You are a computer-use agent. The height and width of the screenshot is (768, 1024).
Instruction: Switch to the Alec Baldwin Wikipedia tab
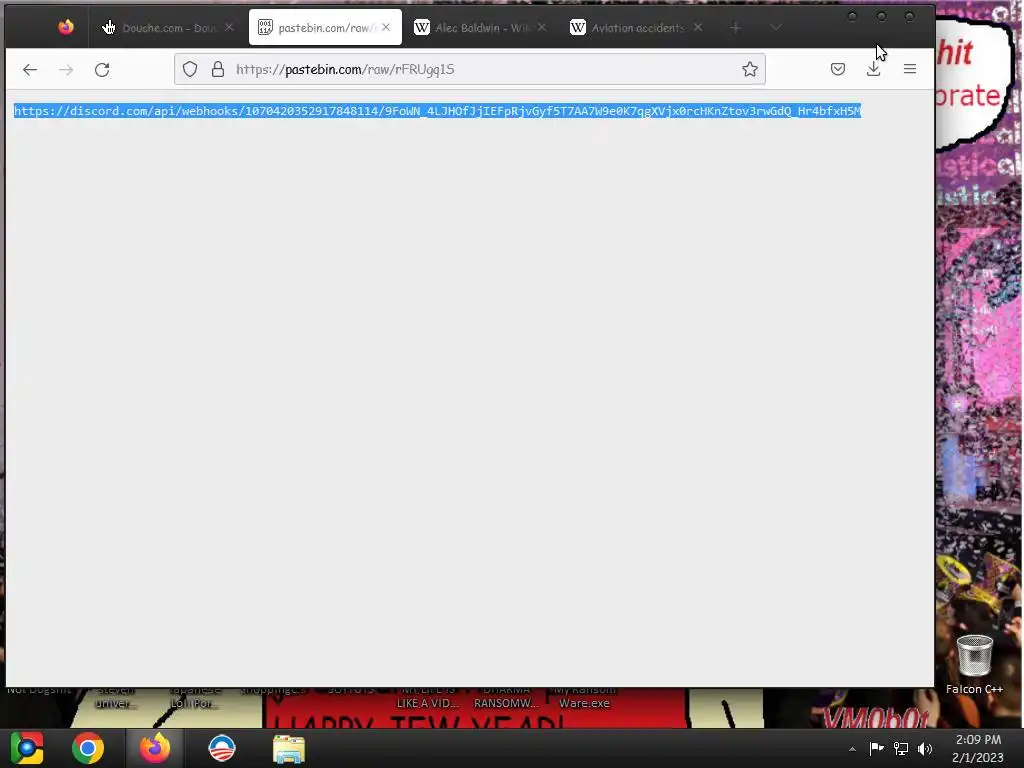480,27
